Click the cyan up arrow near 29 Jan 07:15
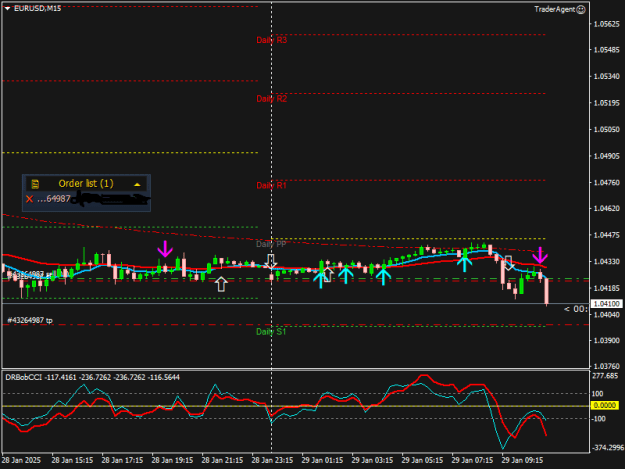625x469 pixels. [x=464, y=265]
